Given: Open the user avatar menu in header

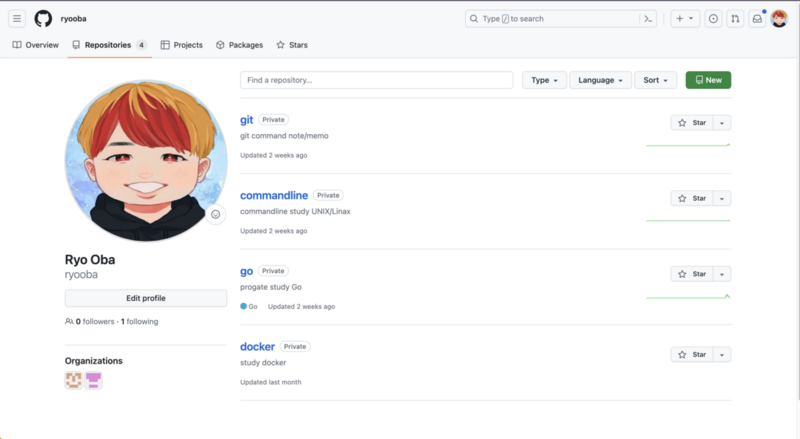Looking at the screenshot, I should [779, 19].
